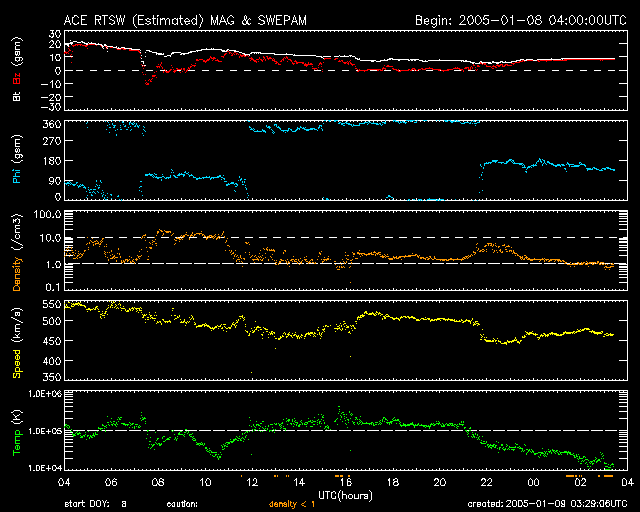Click the '180' tick on the Phi axis
The height and width of the screenshot is (512, 640).
(x=52, y=161)
